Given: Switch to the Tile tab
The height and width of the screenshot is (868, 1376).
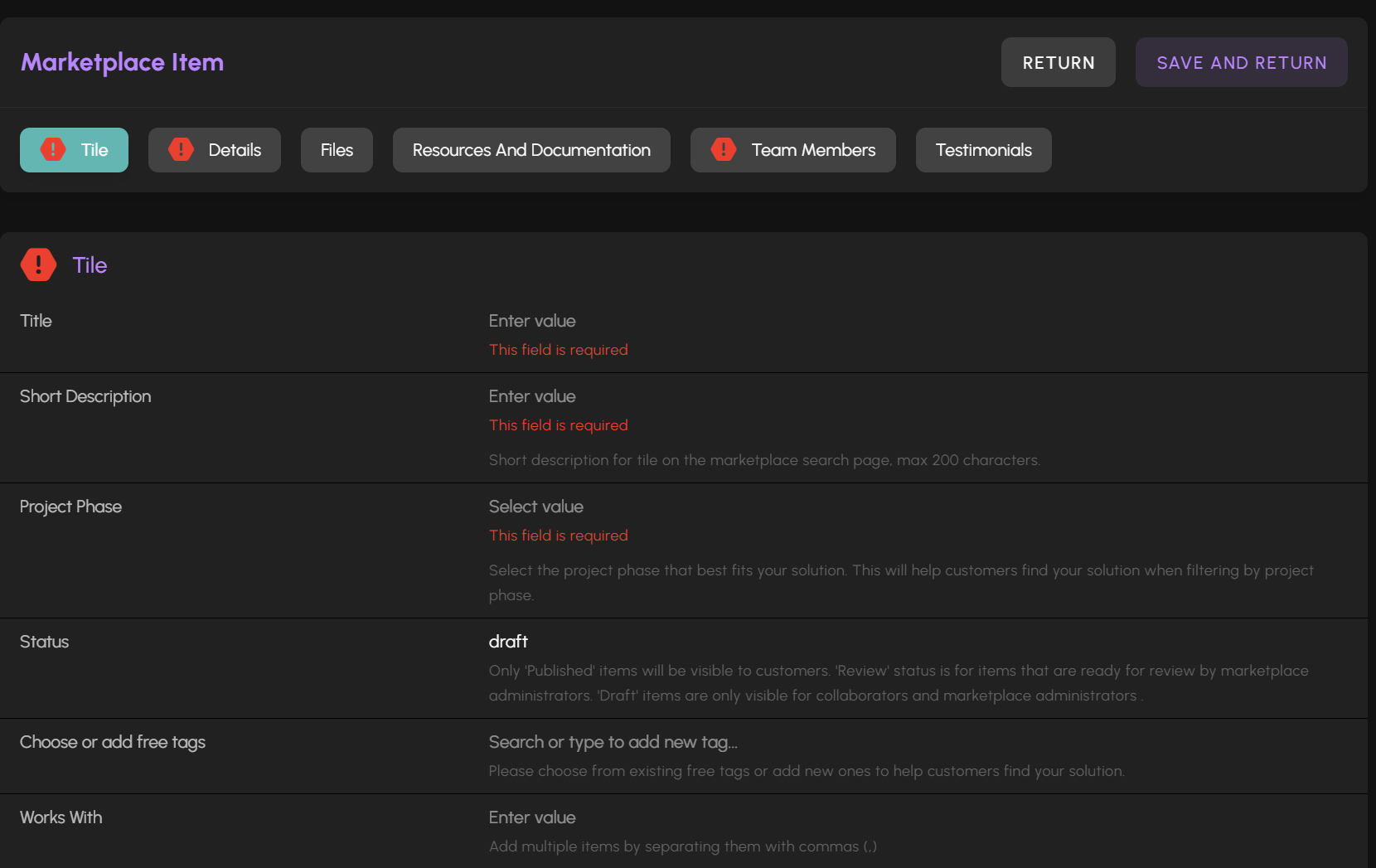Looking at the screenshot, I should click(74, 150).
